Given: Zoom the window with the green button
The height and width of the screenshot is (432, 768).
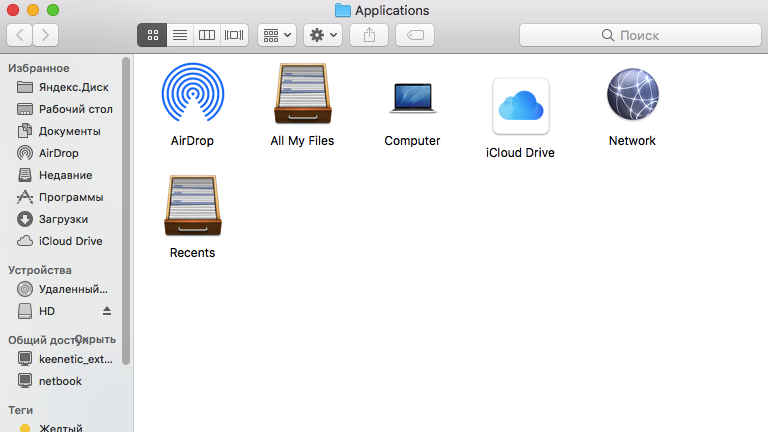Looking at the screenshot, I should (53, 10).
